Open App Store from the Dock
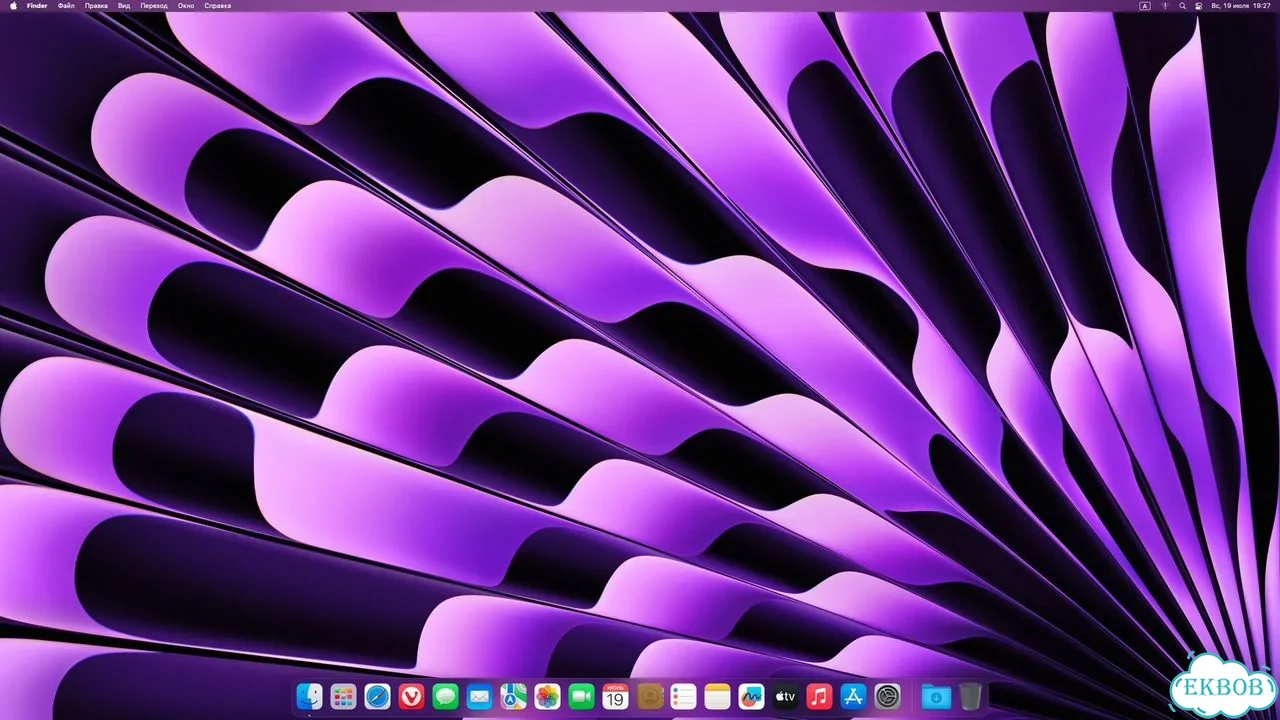Screen dimensions: 1280x720 (x=853, y=696)
